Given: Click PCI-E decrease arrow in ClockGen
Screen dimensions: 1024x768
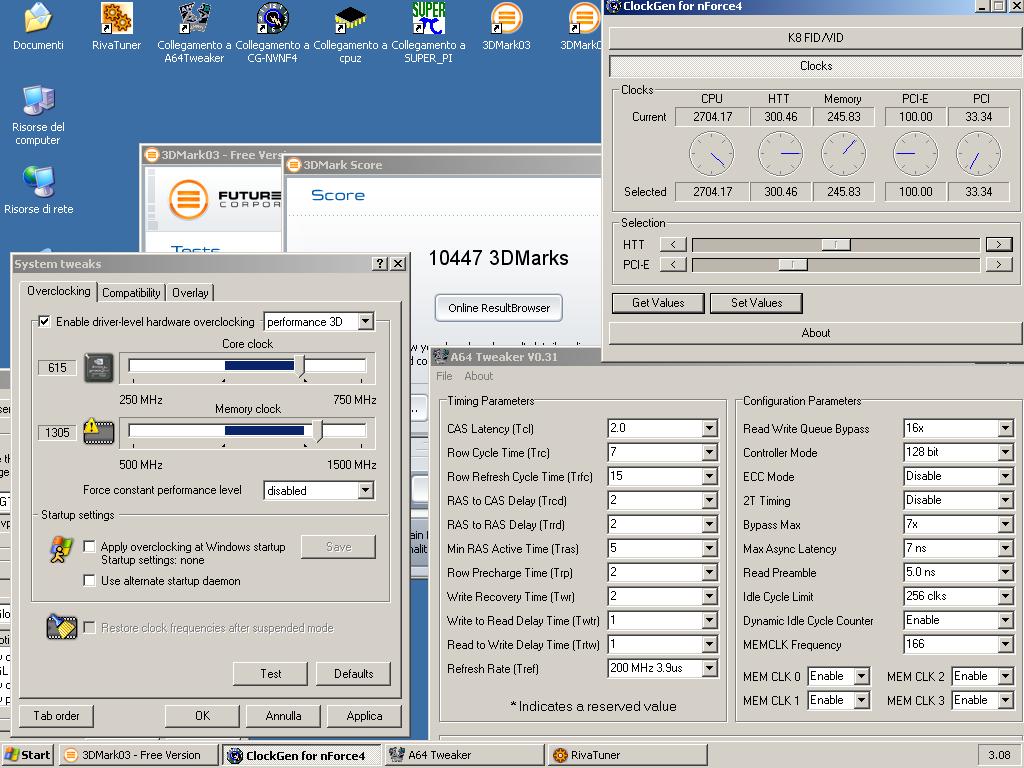Looking at the screenshot, I should click(x=673, y=264).
